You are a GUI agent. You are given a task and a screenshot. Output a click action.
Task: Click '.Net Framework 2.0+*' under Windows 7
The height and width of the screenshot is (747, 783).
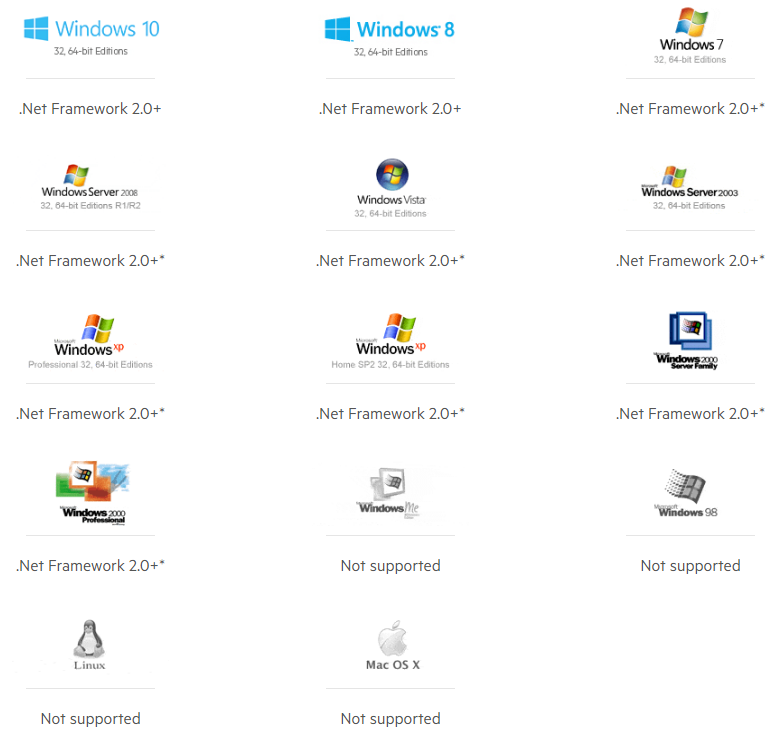coord(690,109)
